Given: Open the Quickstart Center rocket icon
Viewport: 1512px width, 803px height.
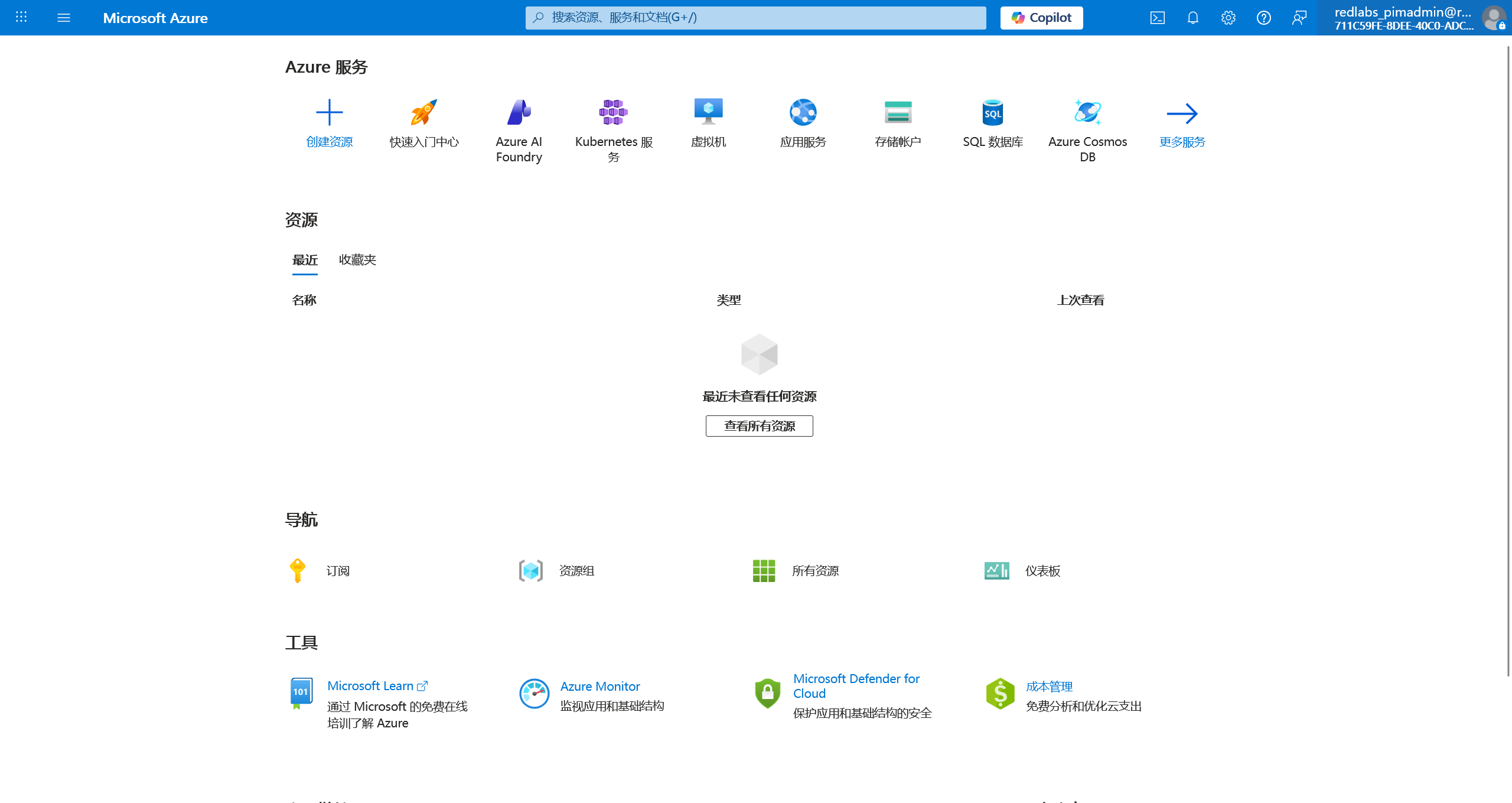Looking at the screenshot, I should pos(423,112).
